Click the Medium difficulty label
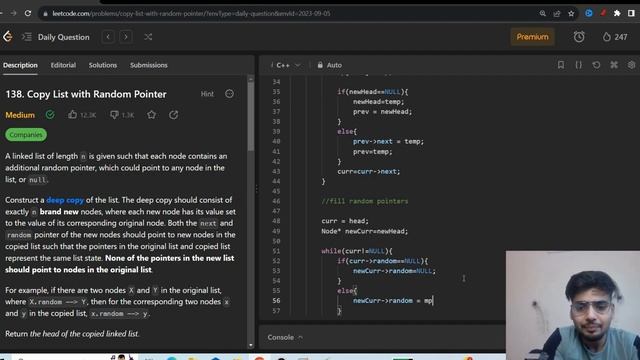Viewport: 640px width, 360px height. pyautogui.click(x=20, y=115)
